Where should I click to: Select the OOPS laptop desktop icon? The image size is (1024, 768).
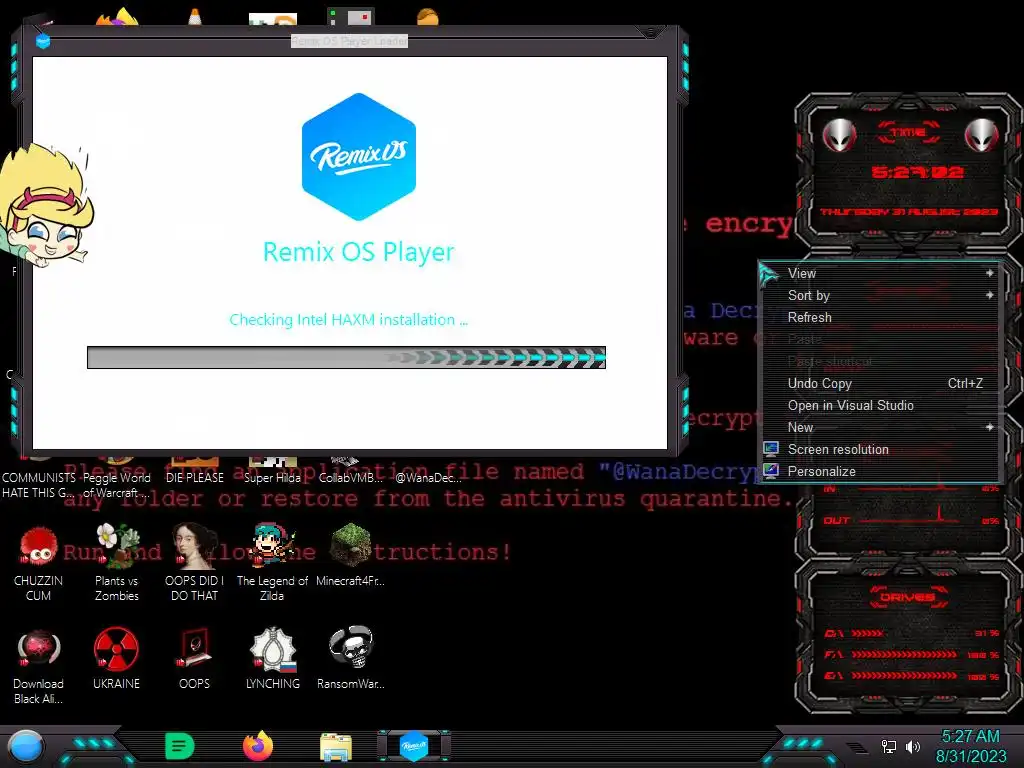coord(195,660)
